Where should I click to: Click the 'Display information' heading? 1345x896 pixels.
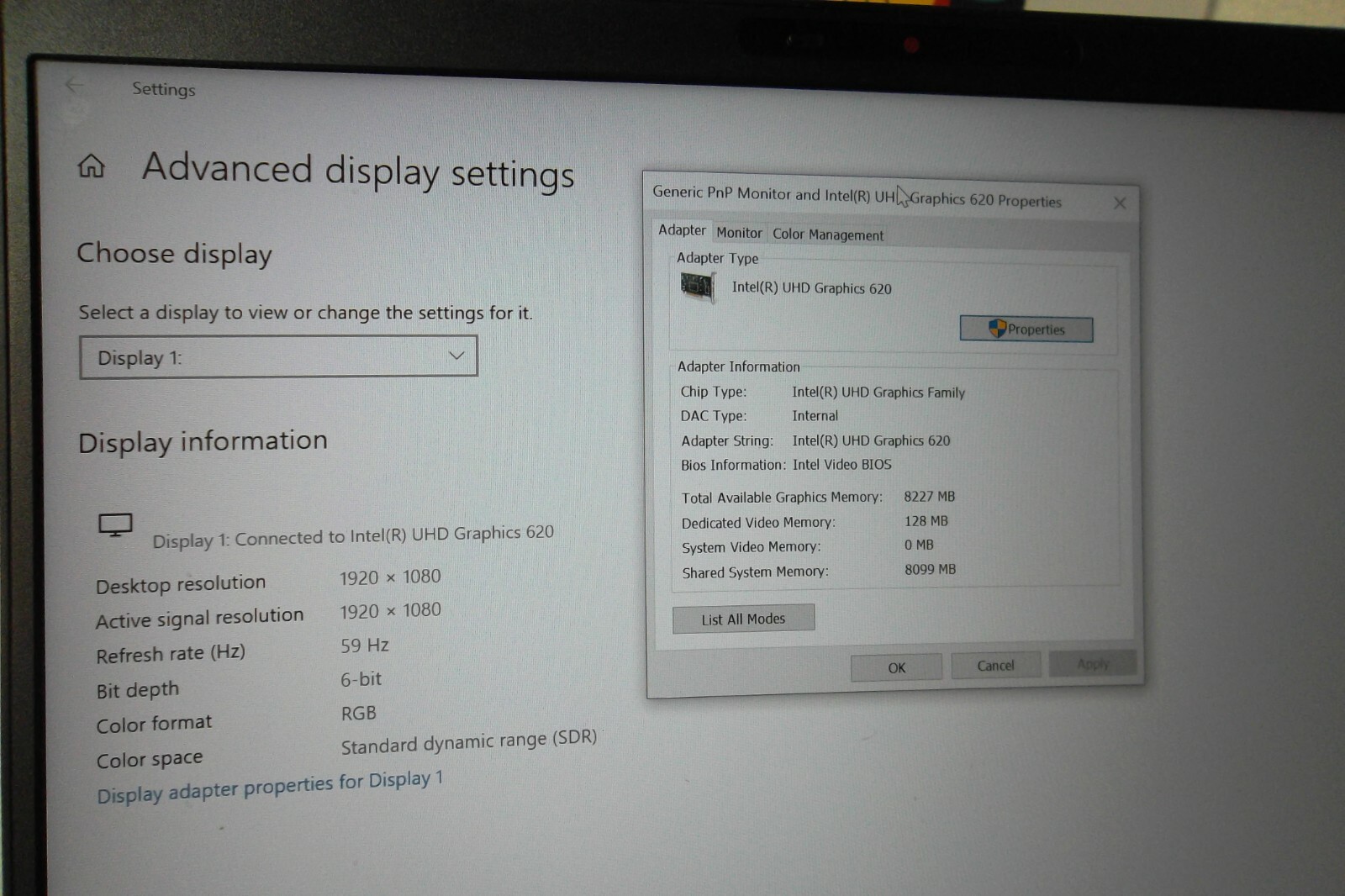tap(203, 441)
